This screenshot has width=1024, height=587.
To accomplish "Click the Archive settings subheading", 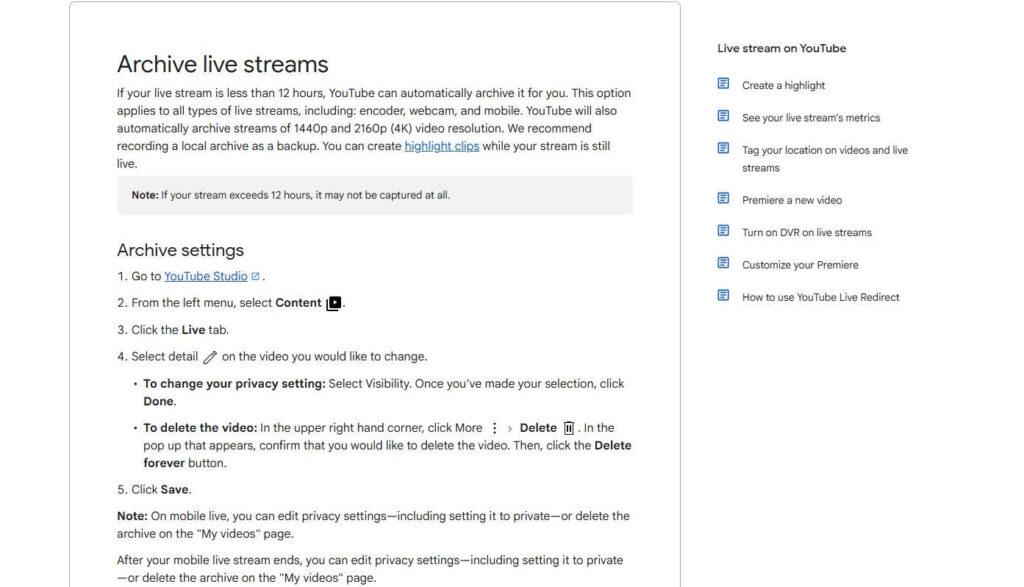I will coord(180,250).
